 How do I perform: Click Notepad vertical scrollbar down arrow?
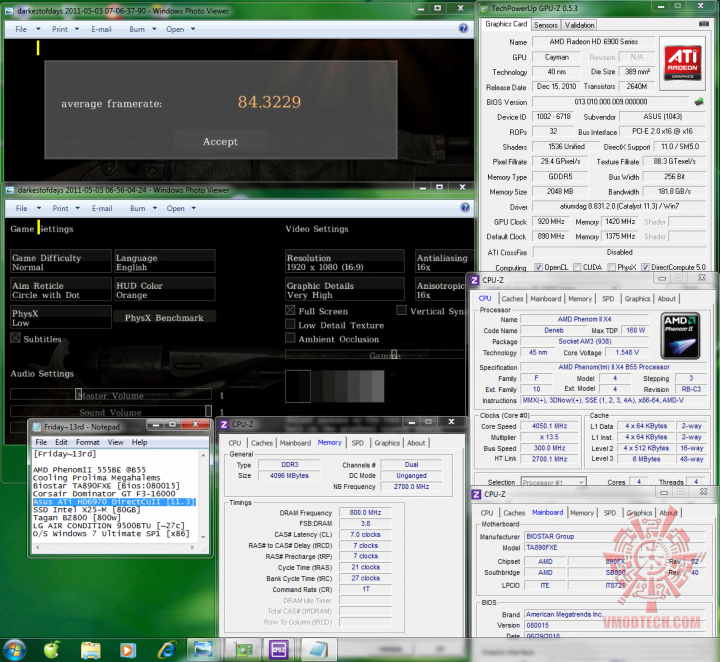pyautogui.click(x=203, y=536)
